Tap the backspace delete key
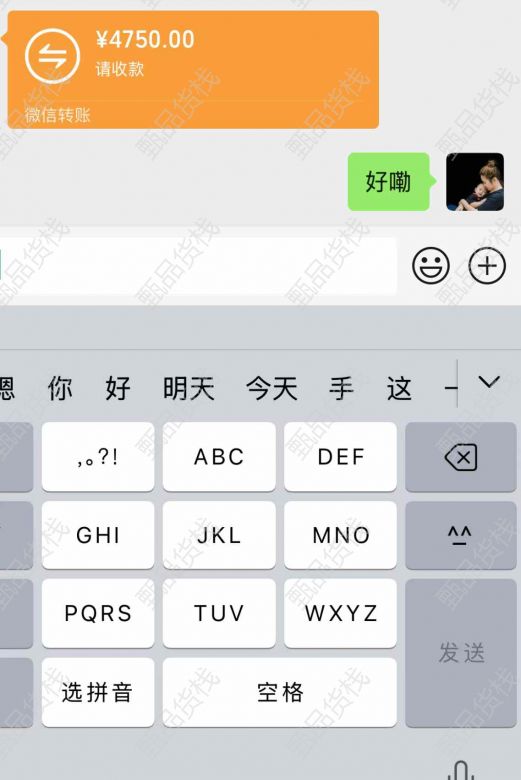 click(461, 457)
